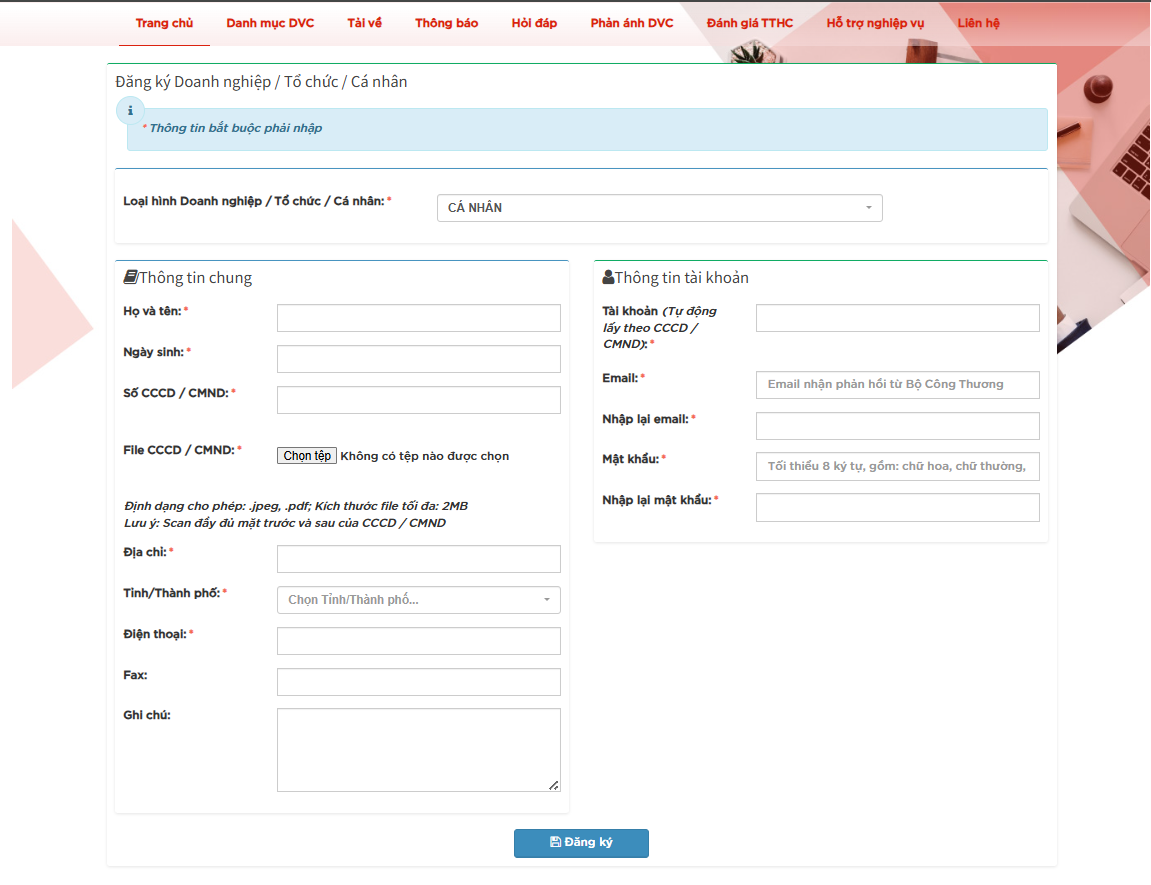Go to the Trang chủ menu item

pos(164,23)
